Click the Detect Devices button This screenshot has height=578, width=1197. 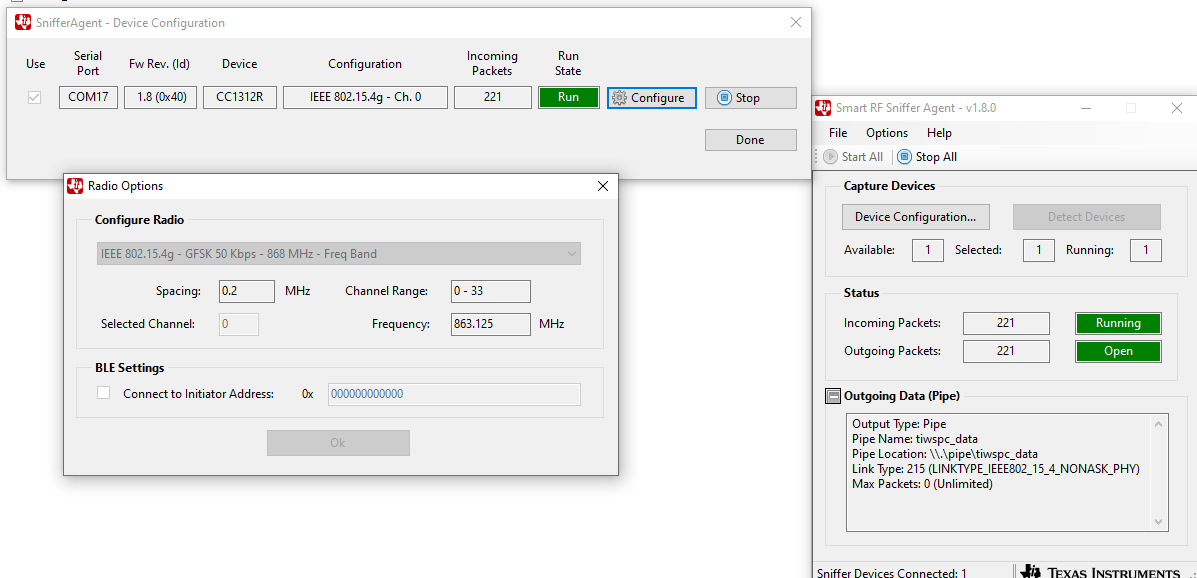click(1086, 217)
